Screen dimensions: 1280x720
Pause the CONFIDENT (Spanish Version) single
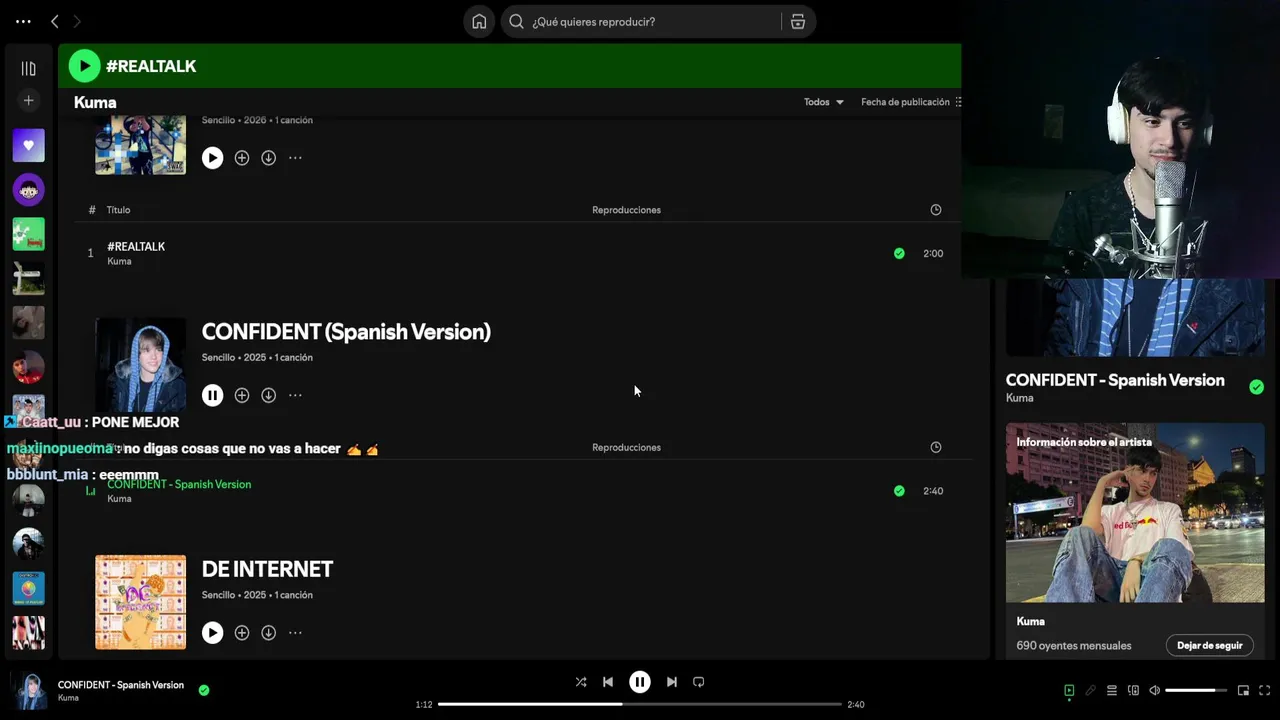tap(212, 395)
